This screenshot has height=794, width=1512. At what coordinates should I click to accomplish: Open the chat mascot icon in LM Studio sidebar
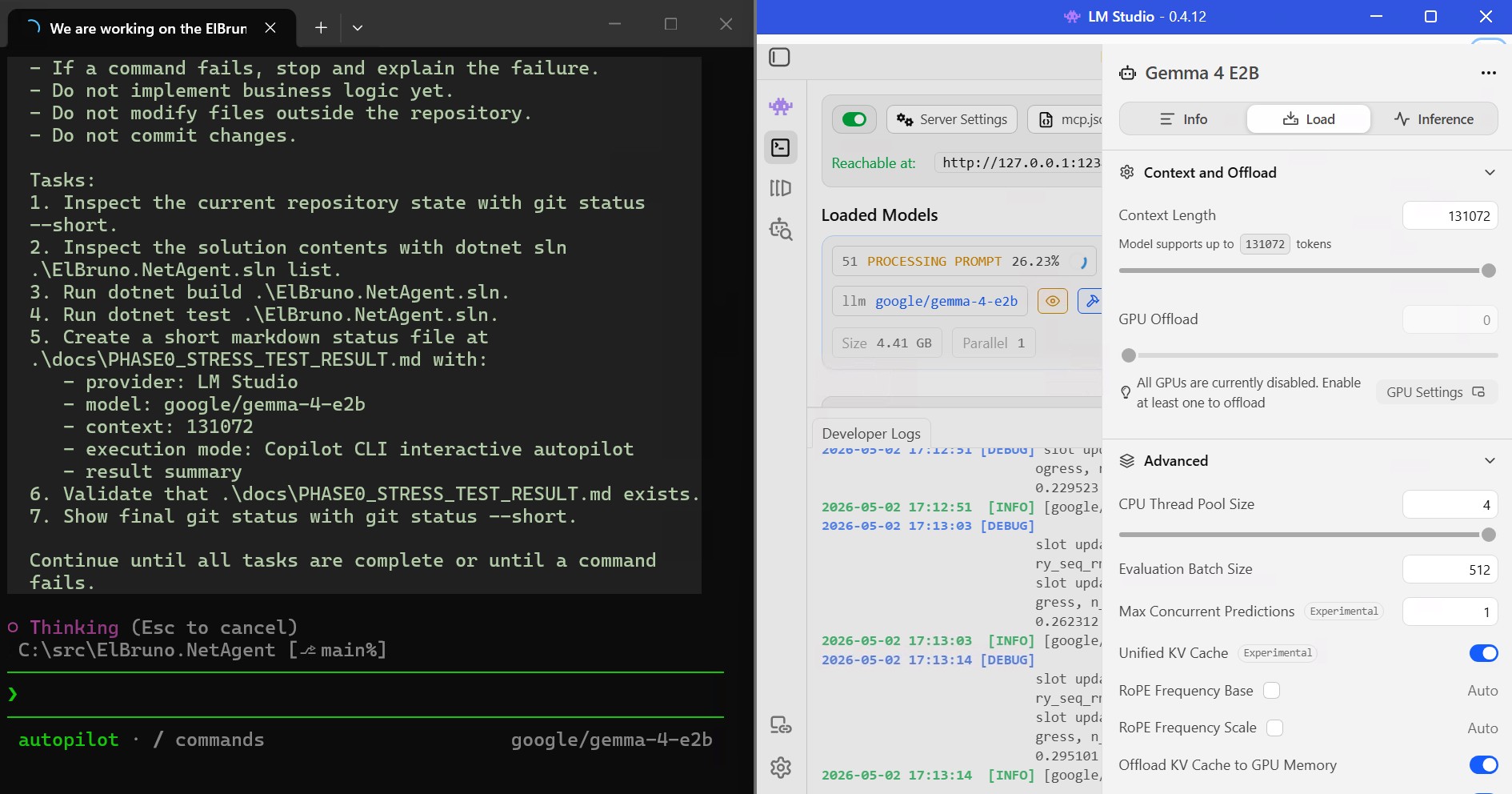click(781, 106)
